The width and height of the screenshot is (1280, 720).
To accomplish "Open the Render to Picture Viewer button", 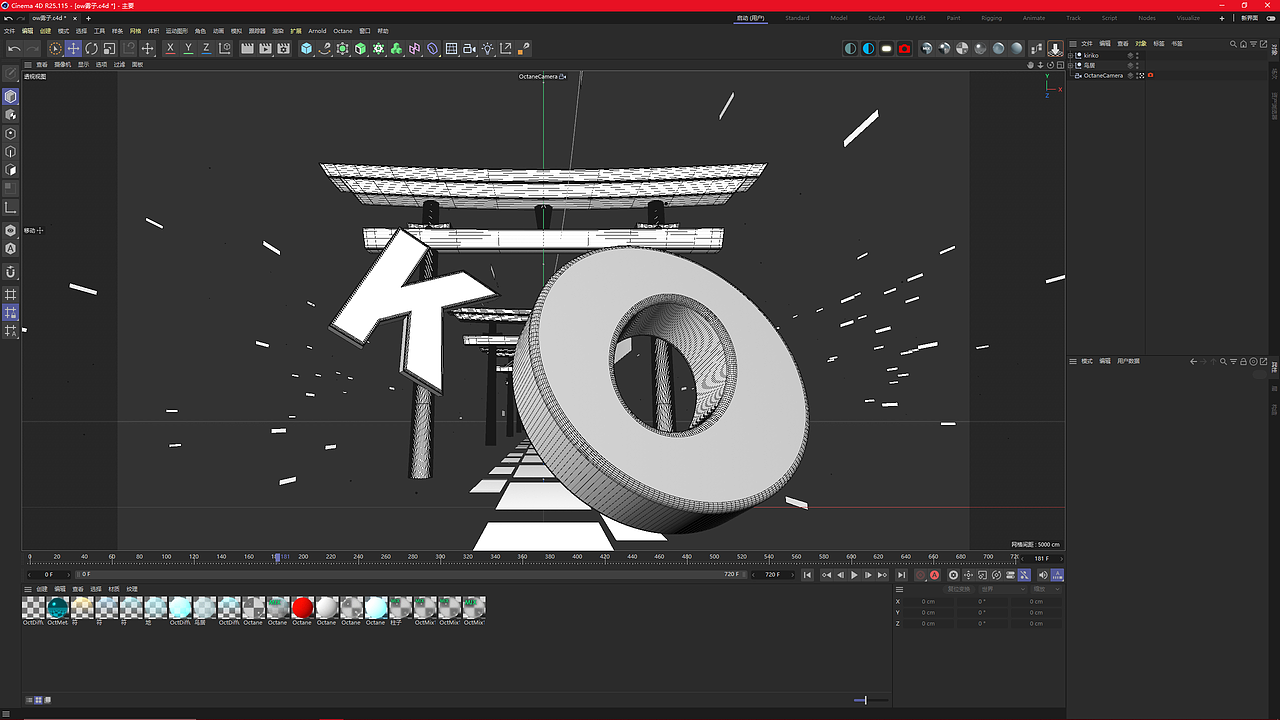I will pos(265,49).
